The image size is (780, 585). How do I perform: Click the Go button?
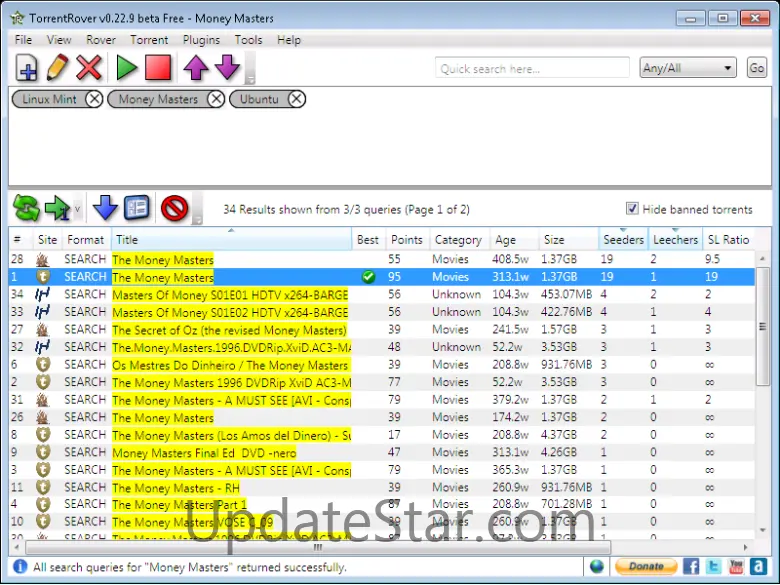[x=757, y=68]
